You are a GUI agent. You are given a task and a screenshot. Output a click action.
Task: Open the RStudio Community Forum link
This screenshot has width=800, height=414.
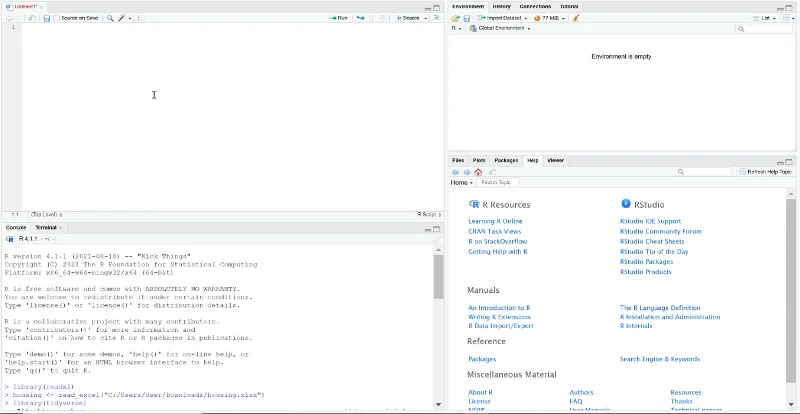tap(661, 231)
